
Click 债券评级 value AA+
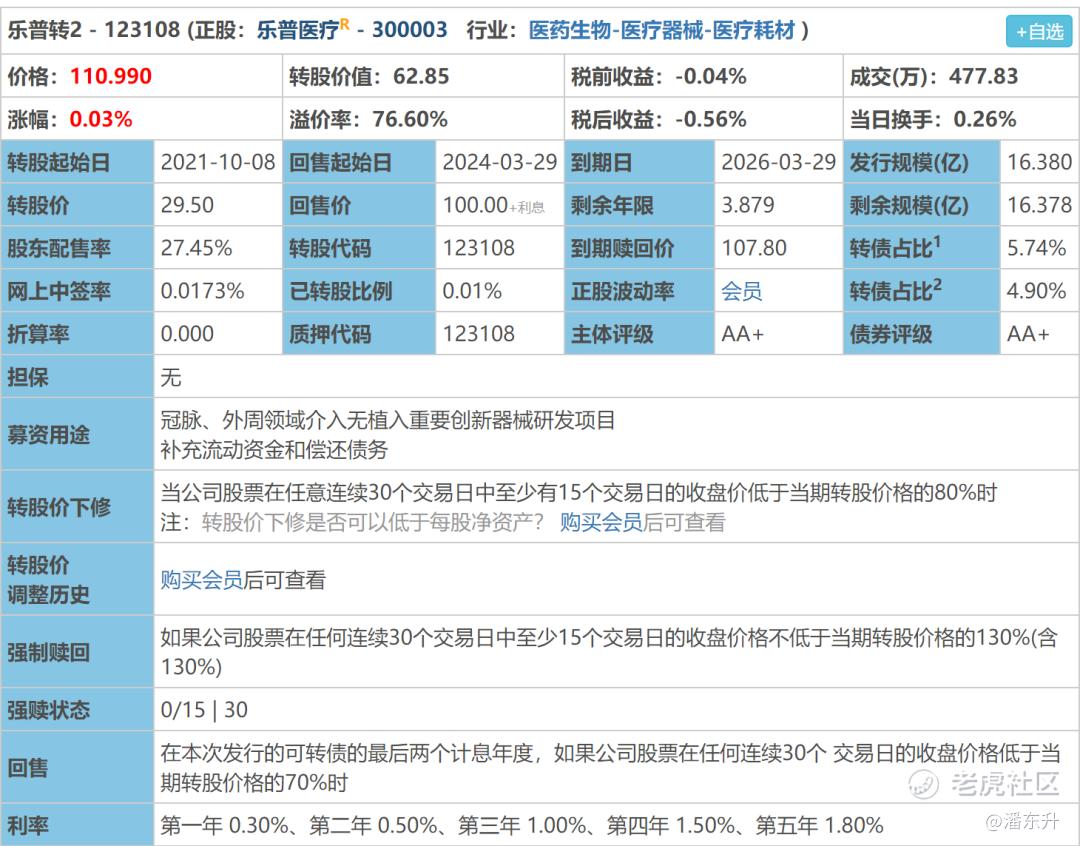click(x=1028, y=334)
